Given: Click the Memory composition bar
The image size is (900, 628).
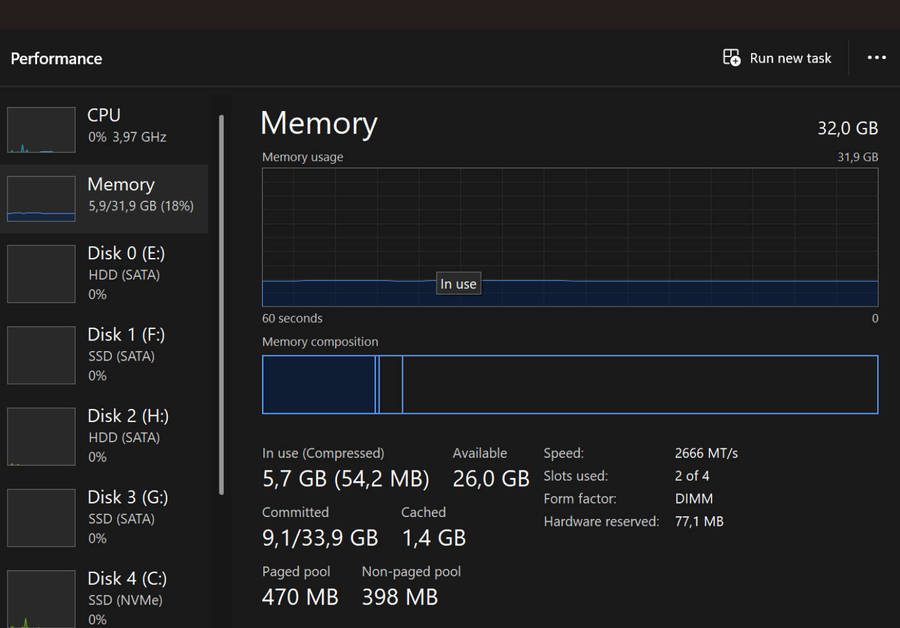Looking at the screenshot, I should click(570, 384).
